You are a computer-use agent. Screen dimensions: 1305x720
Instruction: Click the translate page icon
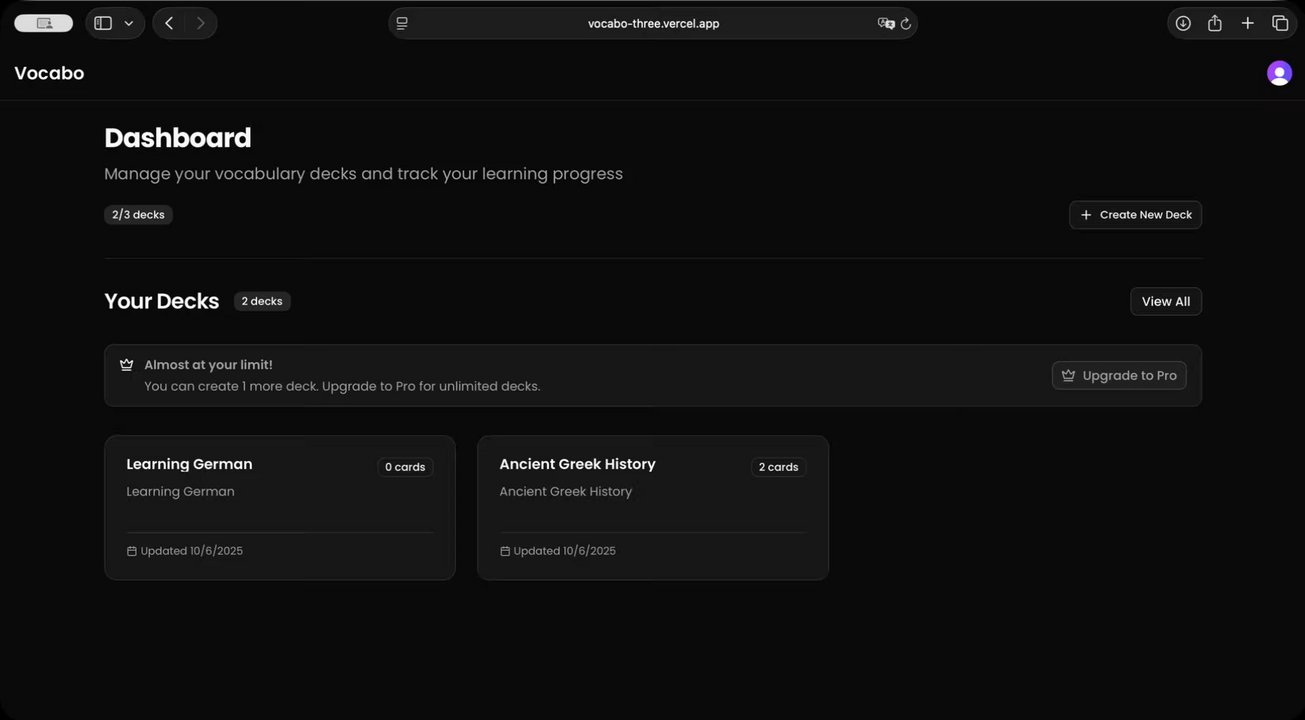[885, 23]
